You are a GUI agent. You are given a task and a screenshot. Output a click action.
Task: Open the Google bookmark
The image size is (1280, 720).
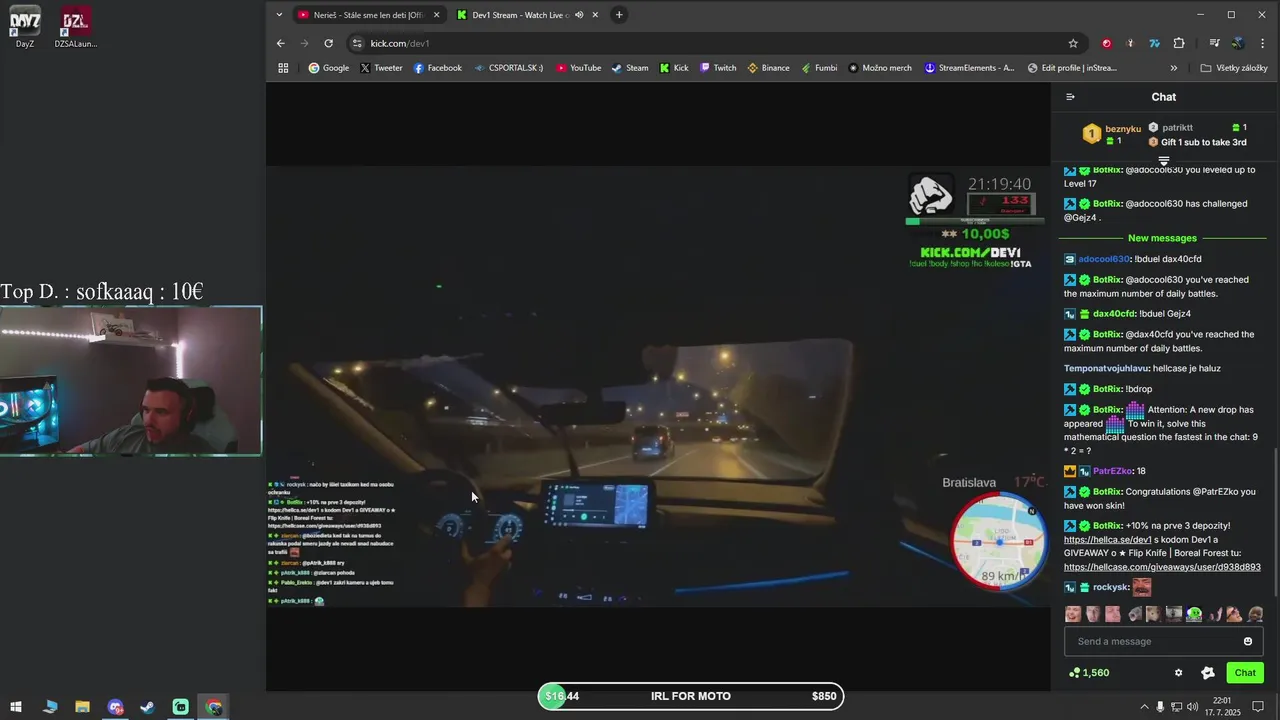pos(329,68)
